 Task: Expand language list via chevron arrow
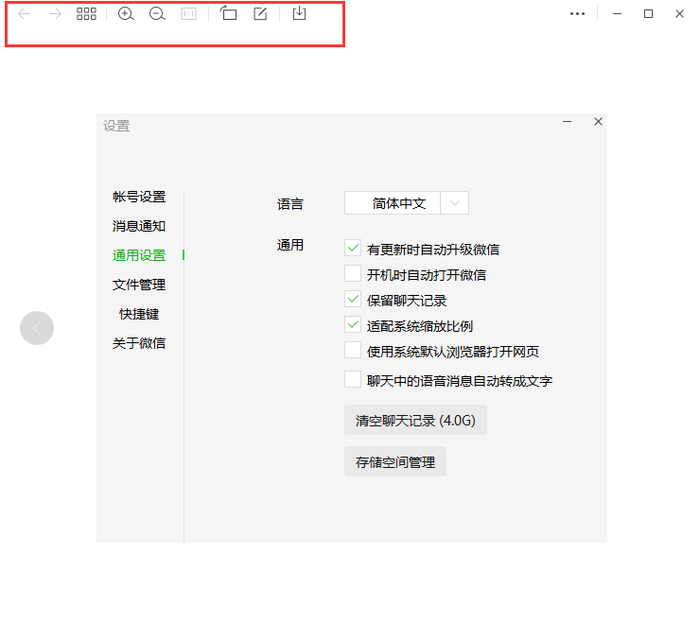454,203
